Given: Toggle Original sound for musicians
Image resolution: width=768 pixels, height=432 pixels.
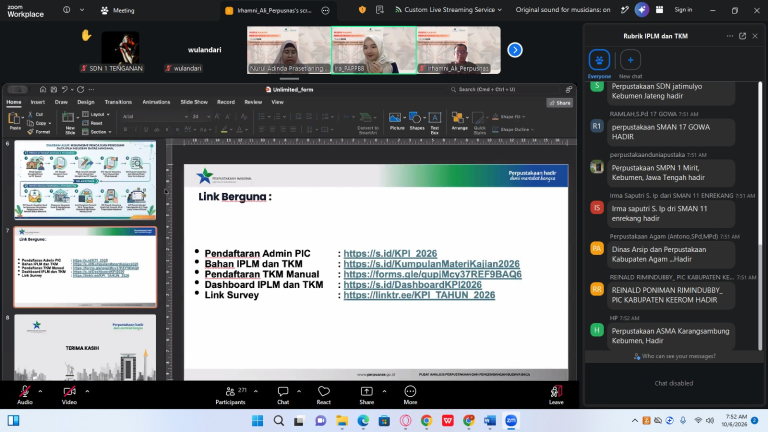Looking at the screenshot, I should (x=563, y=10).
